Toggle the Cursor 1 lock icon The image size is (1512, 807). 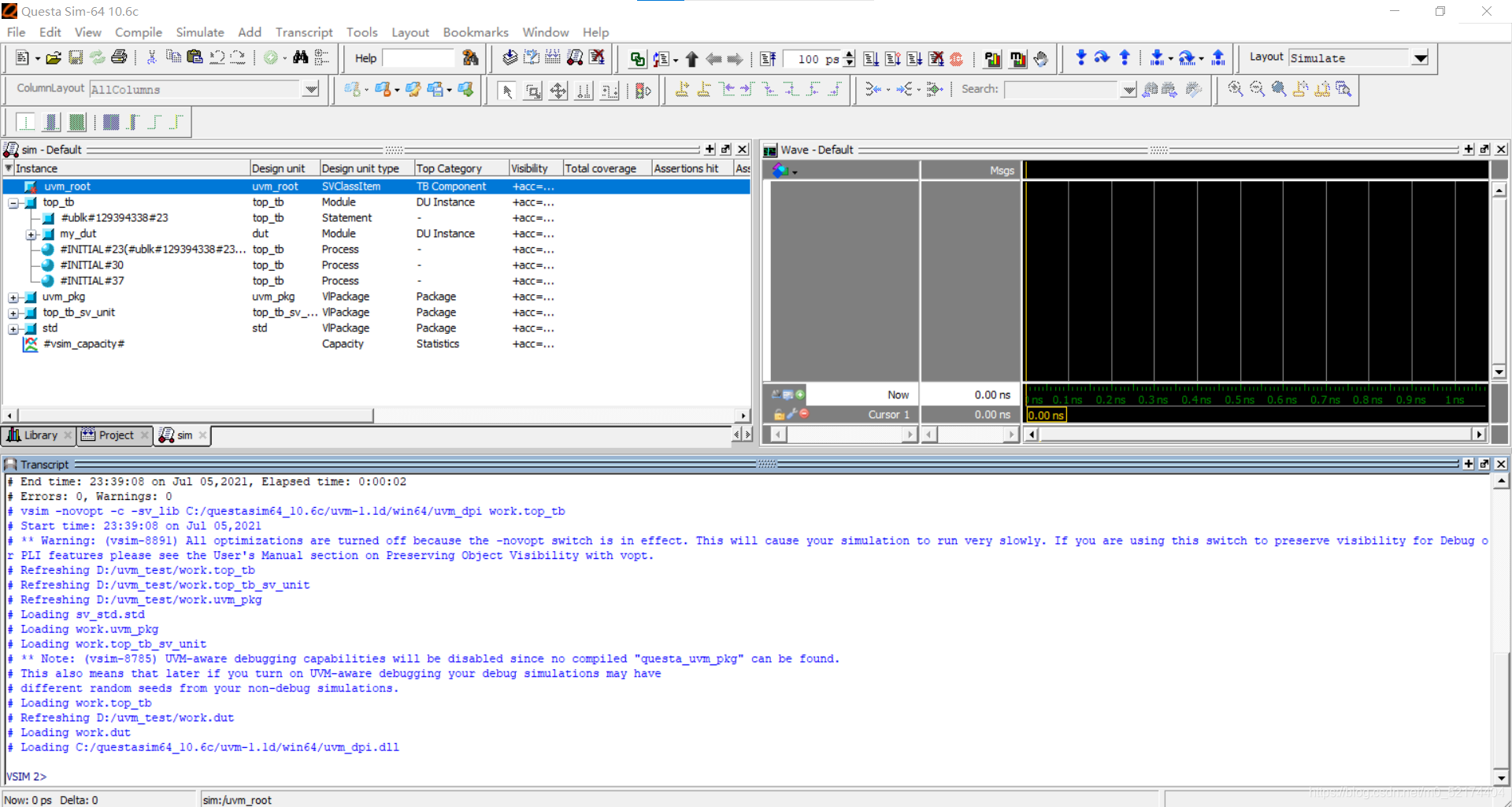(779, 414)
